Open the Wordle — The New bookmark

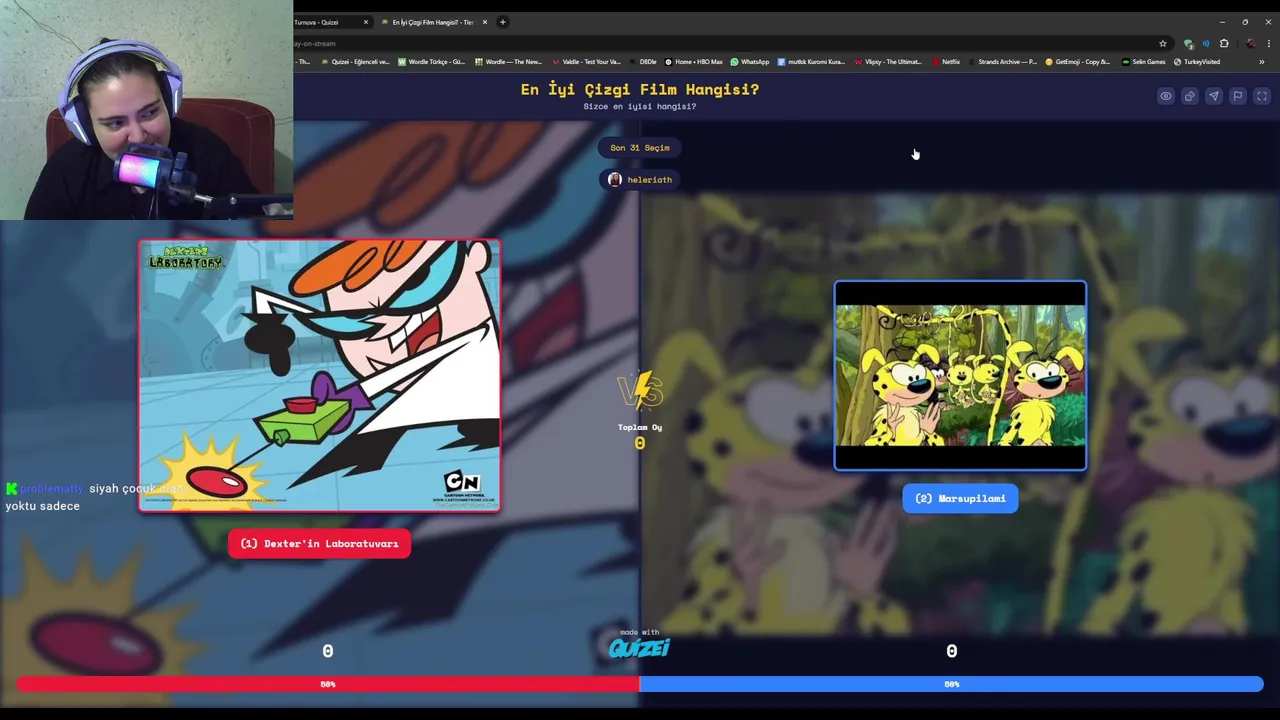pyautogui.click(x=508, y=62)
